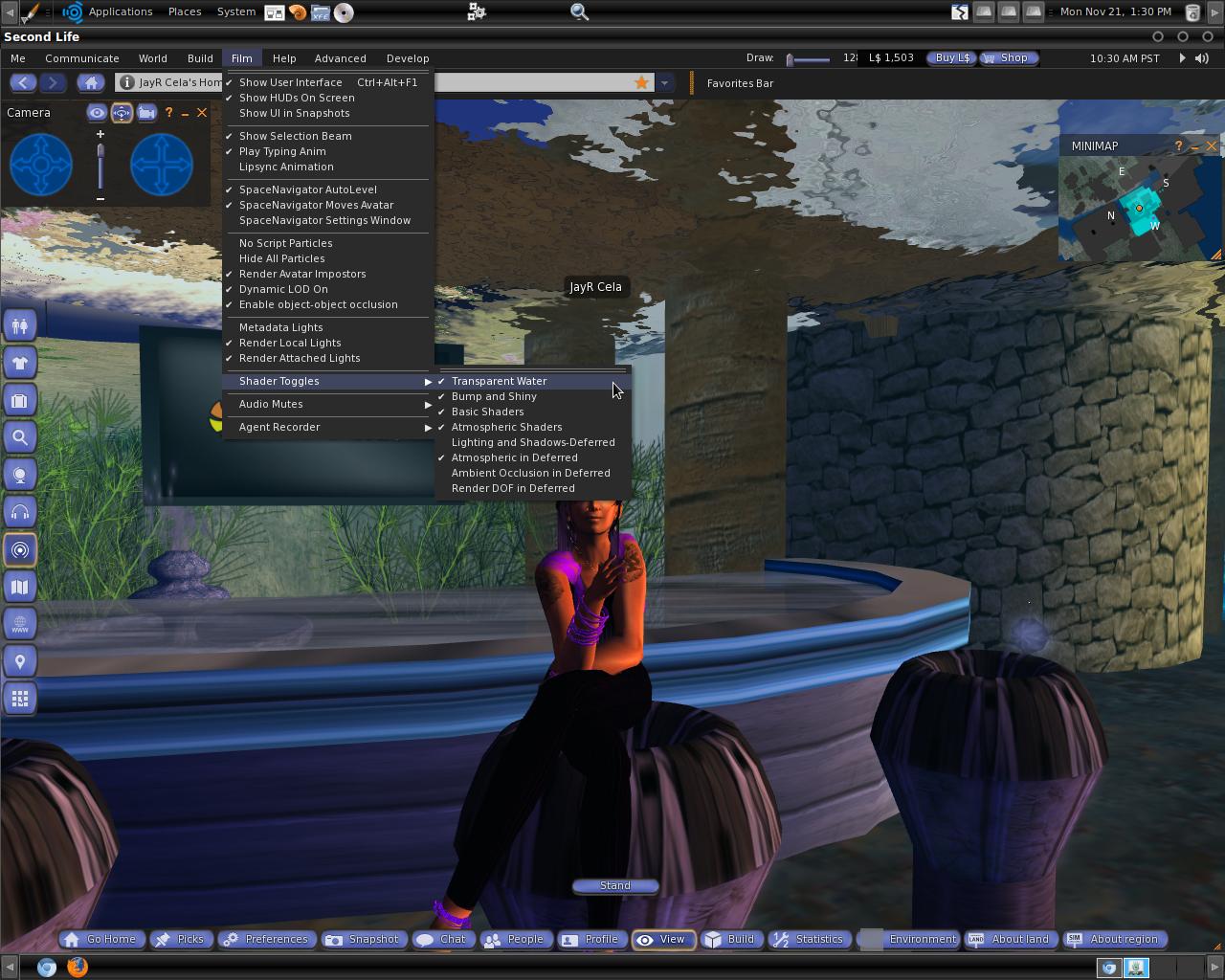Toggle Transparent Water shader
Image resolution: width=1225 pixels, height=980 pixels.
(532, 381)
